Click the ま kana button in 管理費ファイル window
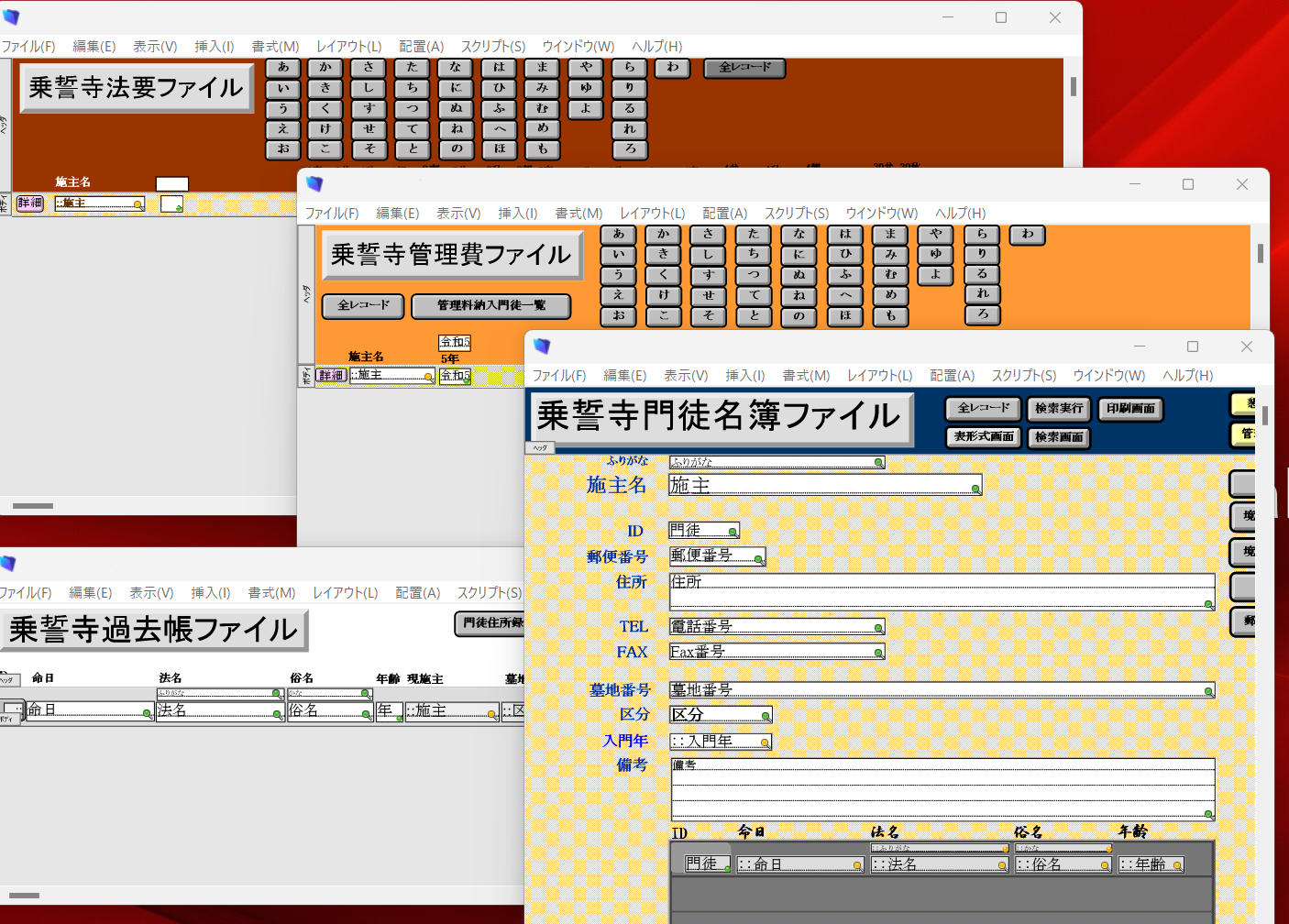The height and width of the screenshot is (924, 1289). (x=890, y=235)
